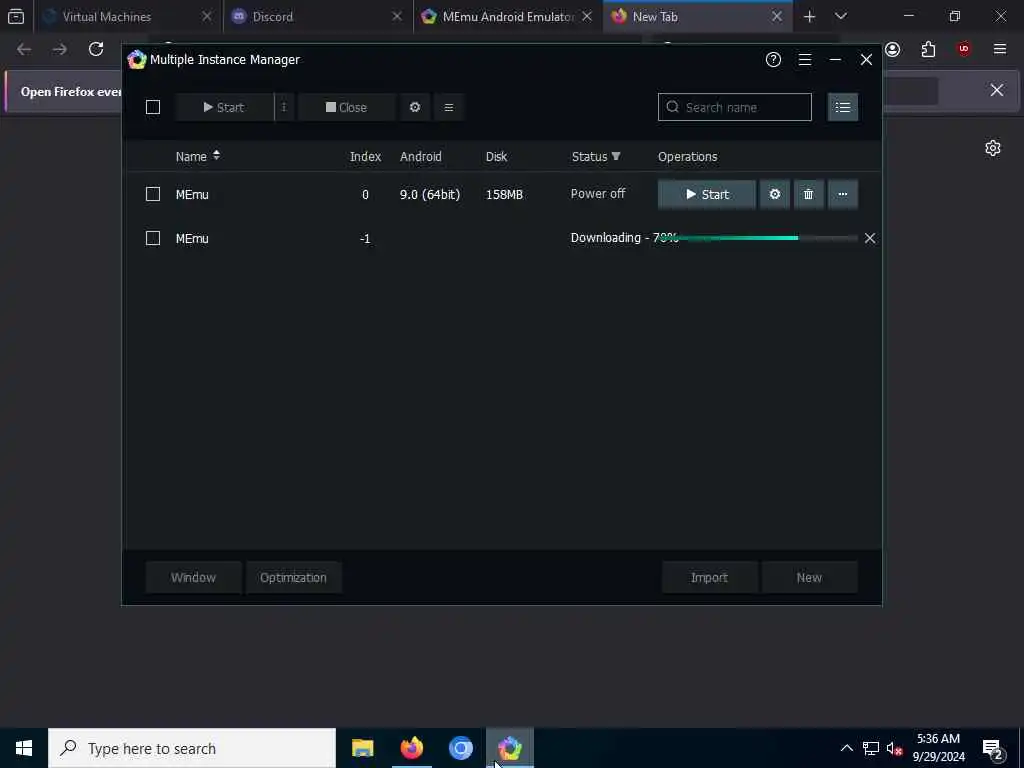
Task: Click the Index column header
Action: (x=365, y=156)
